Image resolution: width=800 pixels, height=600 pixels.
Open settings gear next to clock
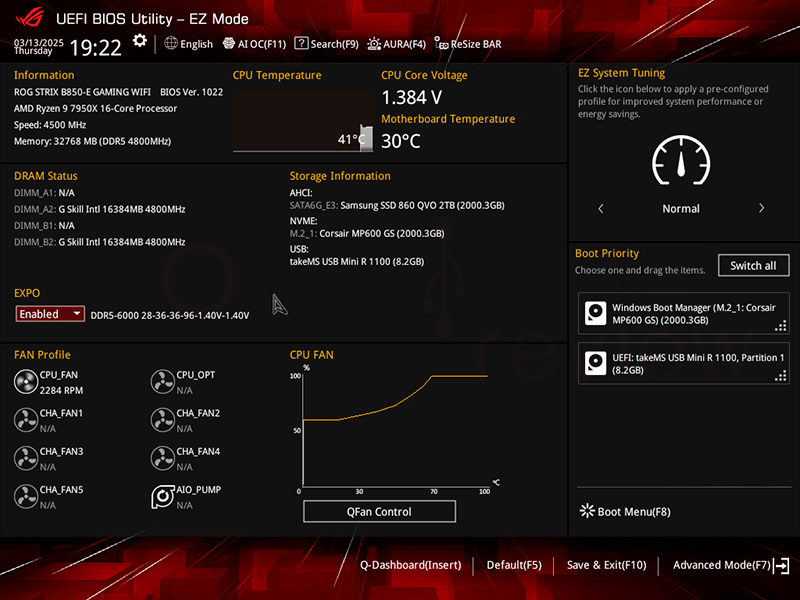(x=139, y=41)
